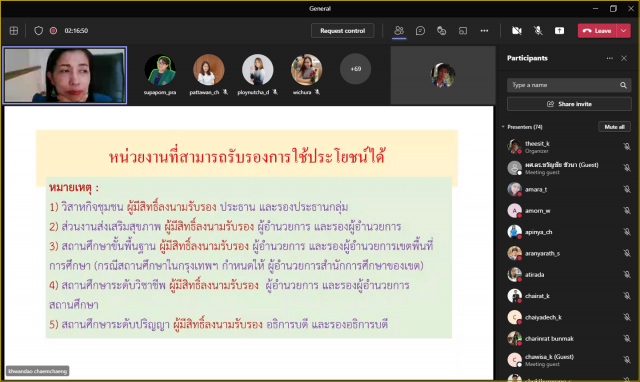
Task: Open Participants panel more options ellipsis
Action: tap(609, 58)
